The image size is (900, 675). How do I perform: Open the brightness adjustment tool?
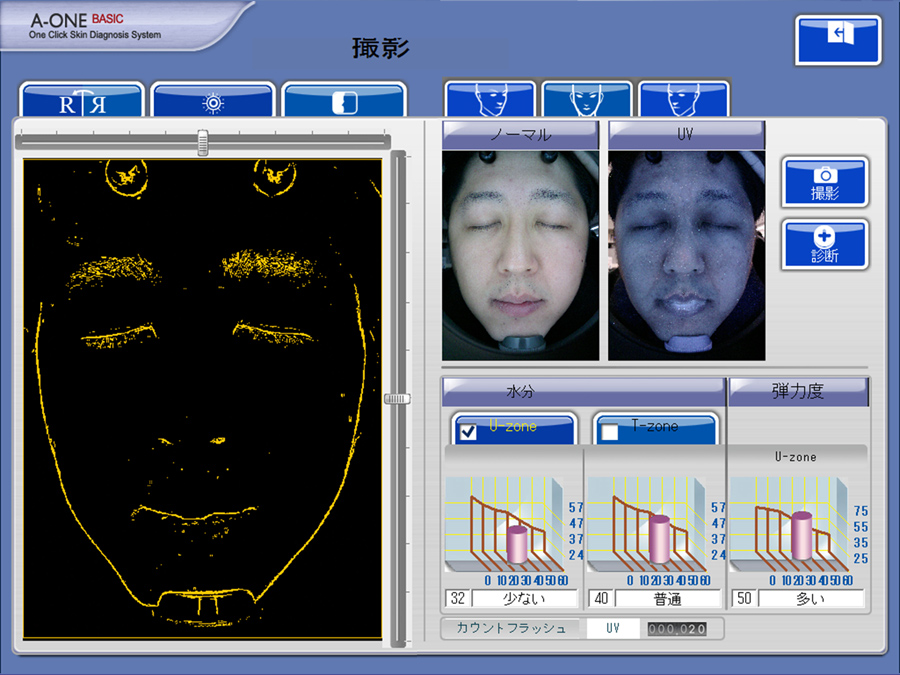coord(212,100)
